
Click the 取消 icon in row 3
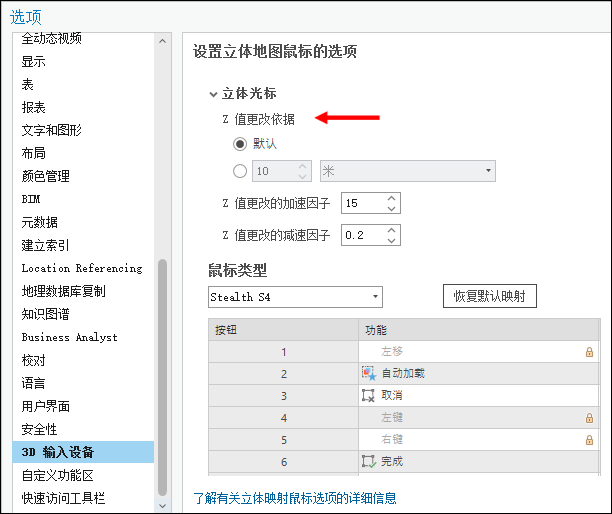[x=368, y=395]
